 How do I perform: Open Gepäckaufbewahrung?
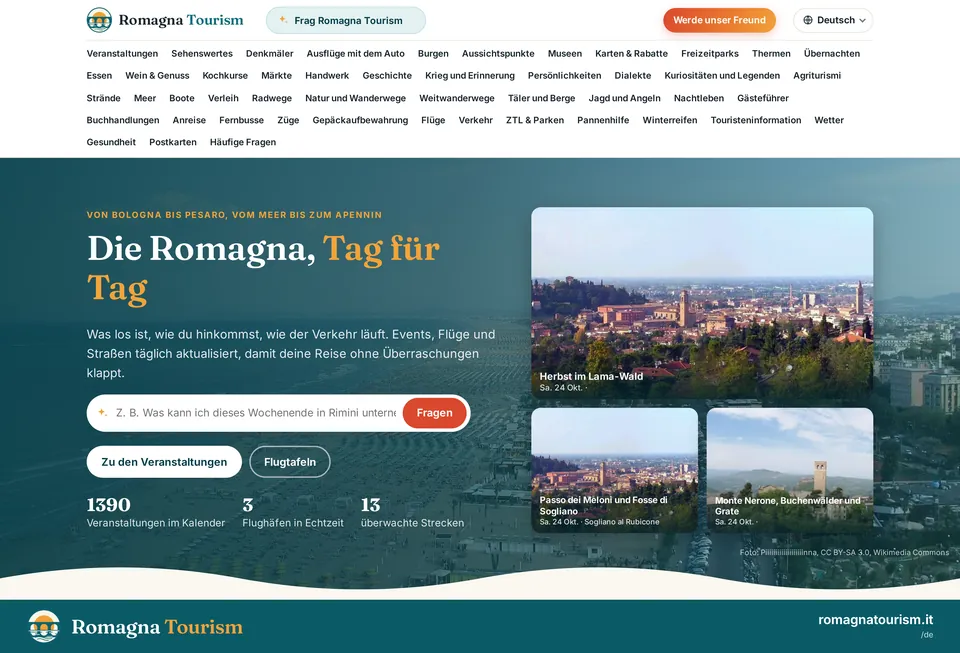[x=360, y=120]
